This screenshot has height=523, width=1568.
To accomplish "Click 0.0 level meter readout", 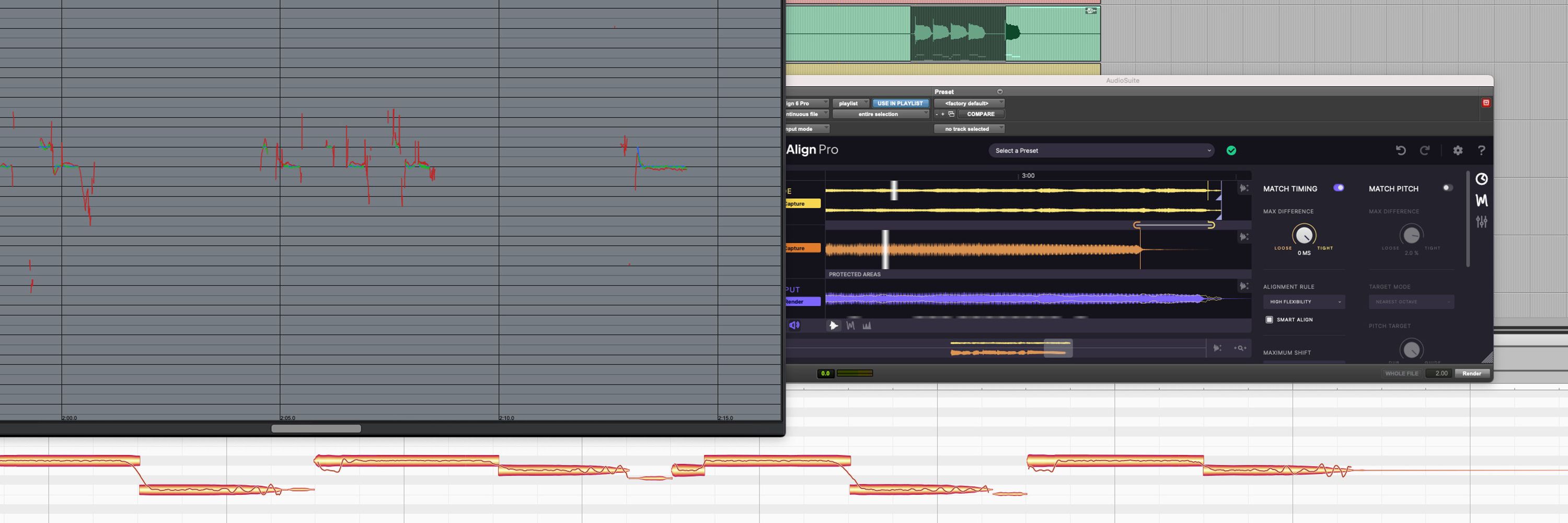I will click(x=825, y=373).
